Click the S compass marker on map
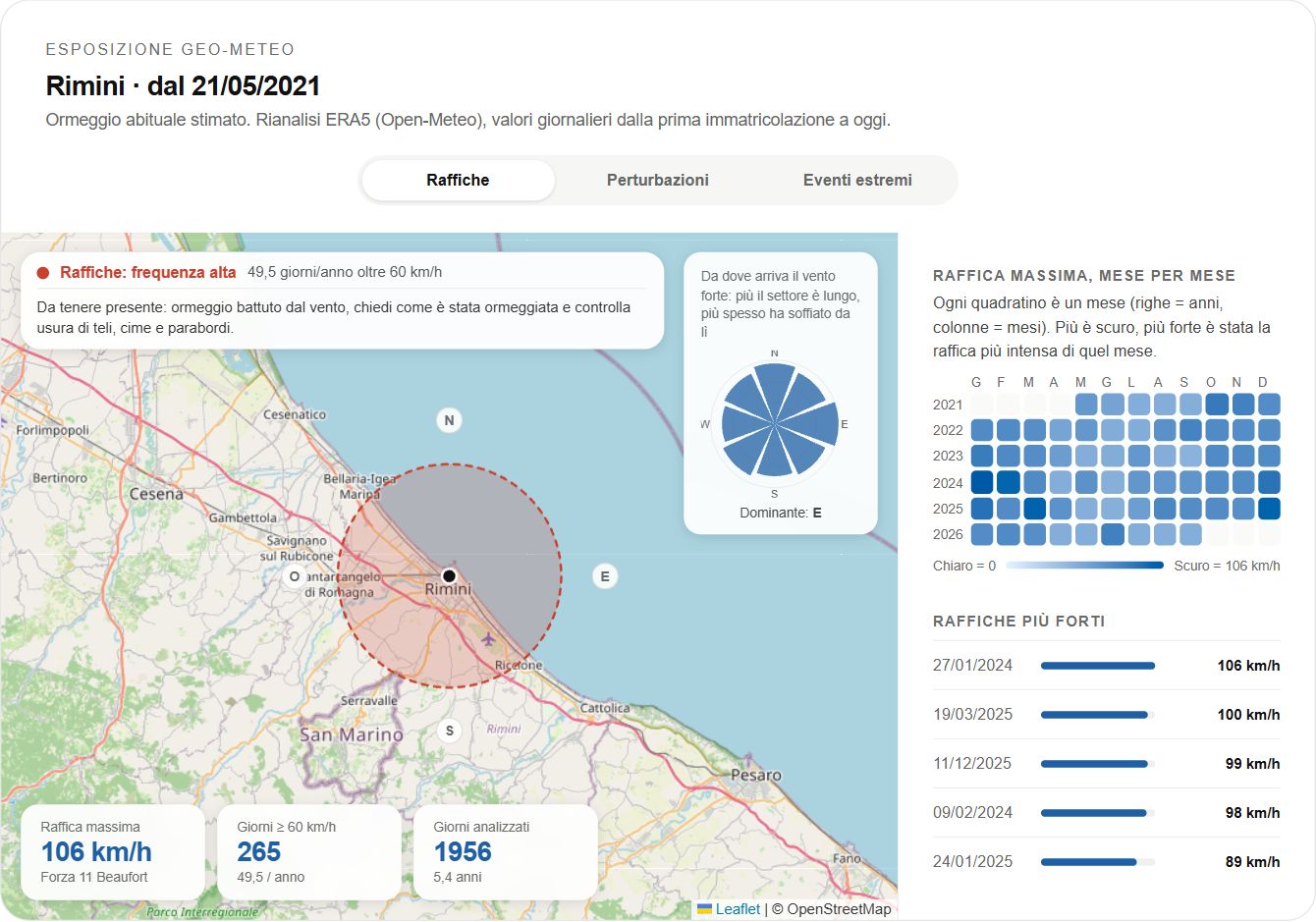This screenshot has height=922, width=1316. click(x=450, y=731)
